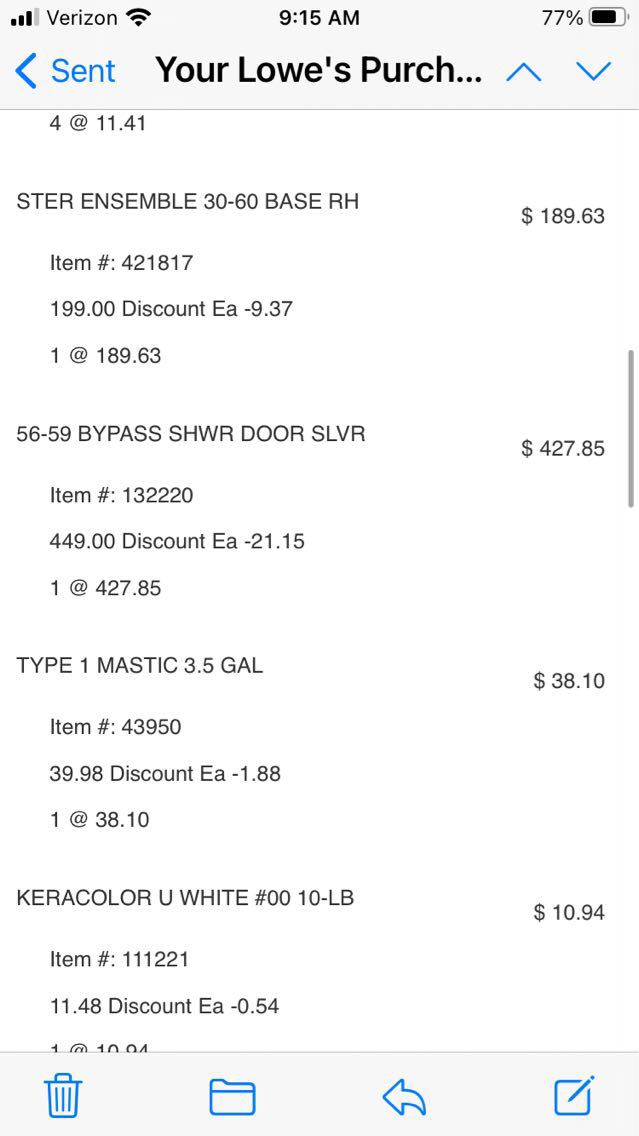Tap the back chevron icon
Image resolution: width=639 pixels, height=1136 pixels.
click(x=27, y=72)
